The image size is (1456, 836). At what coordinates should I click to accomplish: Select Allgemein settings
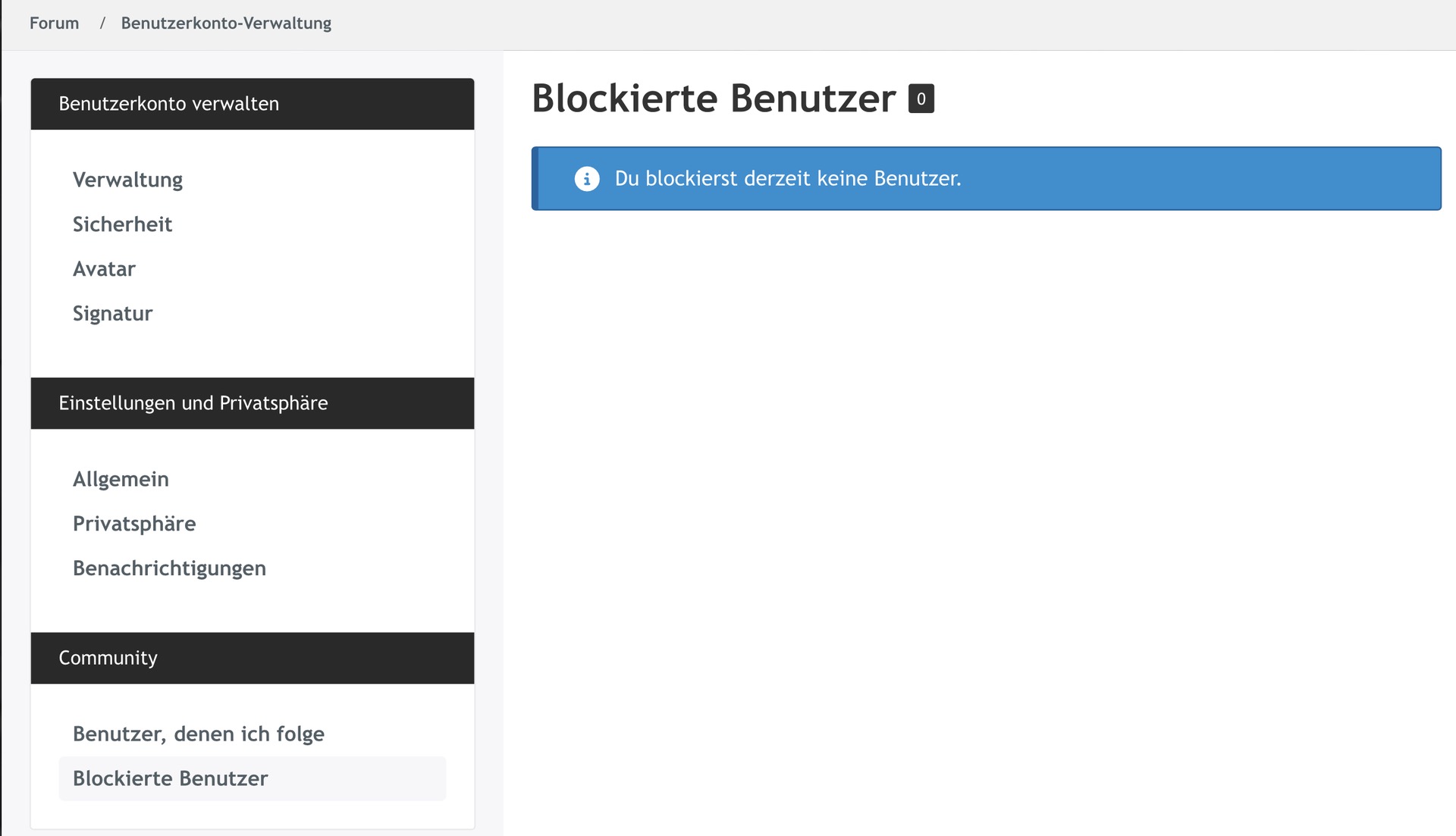click(121, 479)
